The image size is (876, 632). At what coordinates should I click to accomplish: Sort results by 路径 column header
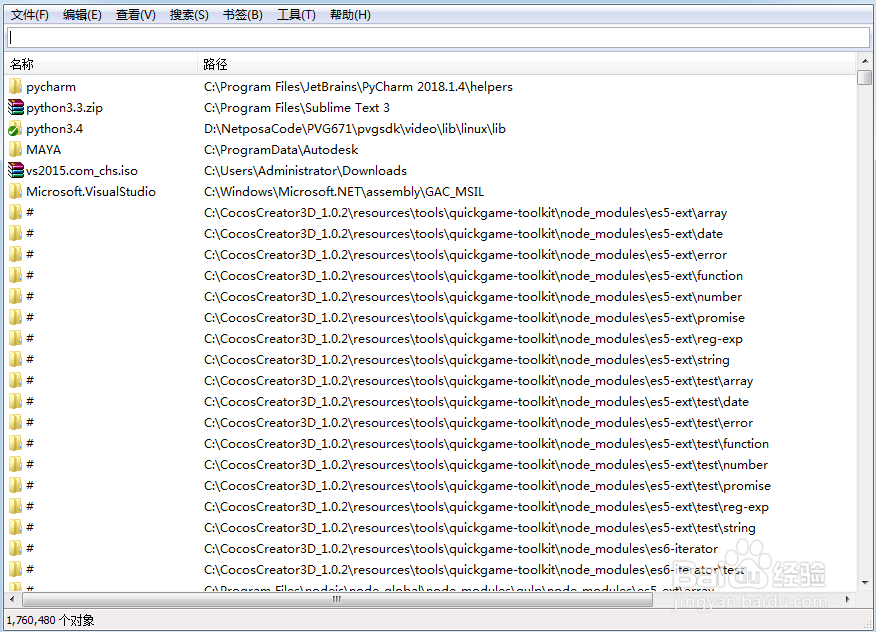[x=526, y=64]
